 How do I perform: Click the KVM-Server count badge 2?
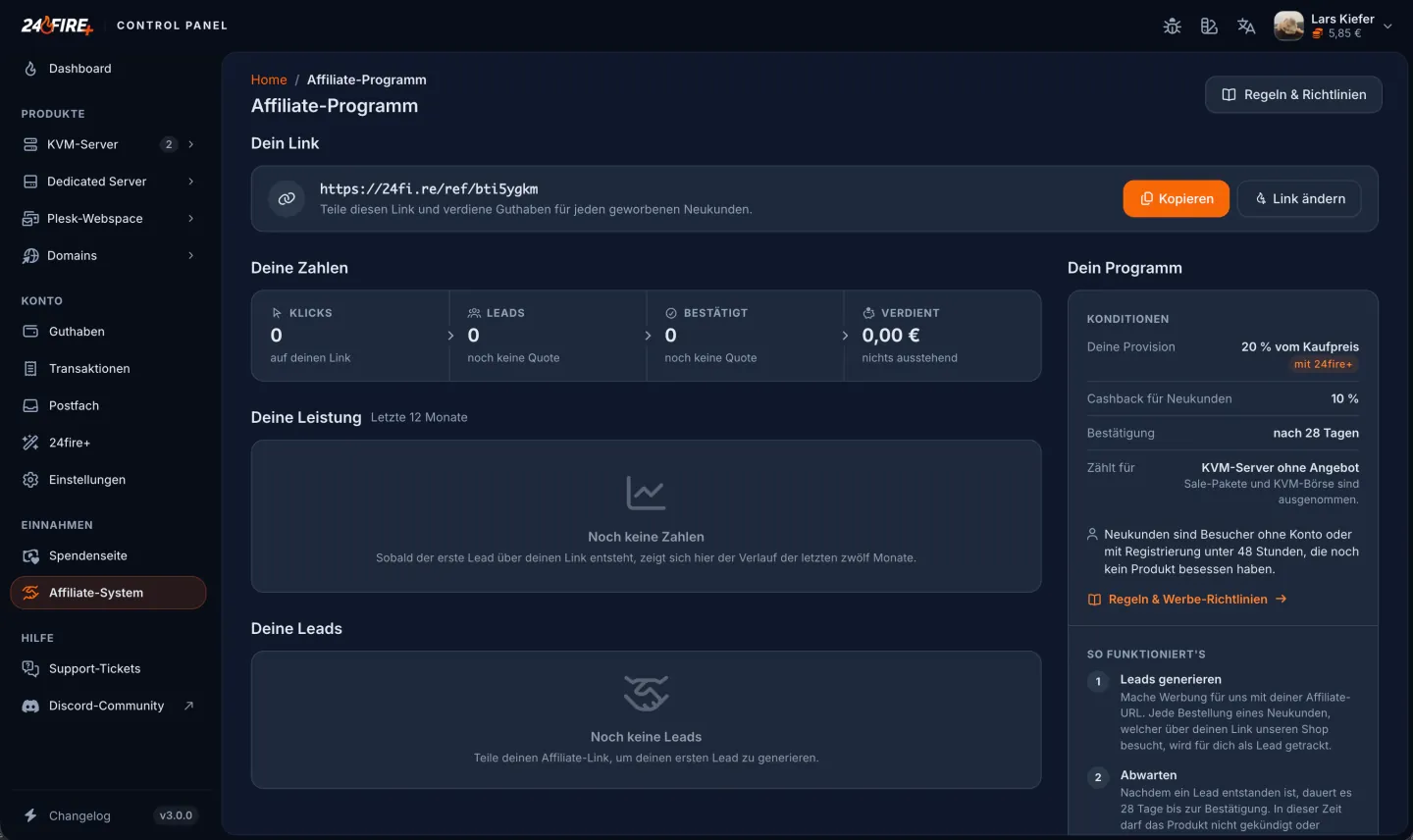tap(169, 144)
